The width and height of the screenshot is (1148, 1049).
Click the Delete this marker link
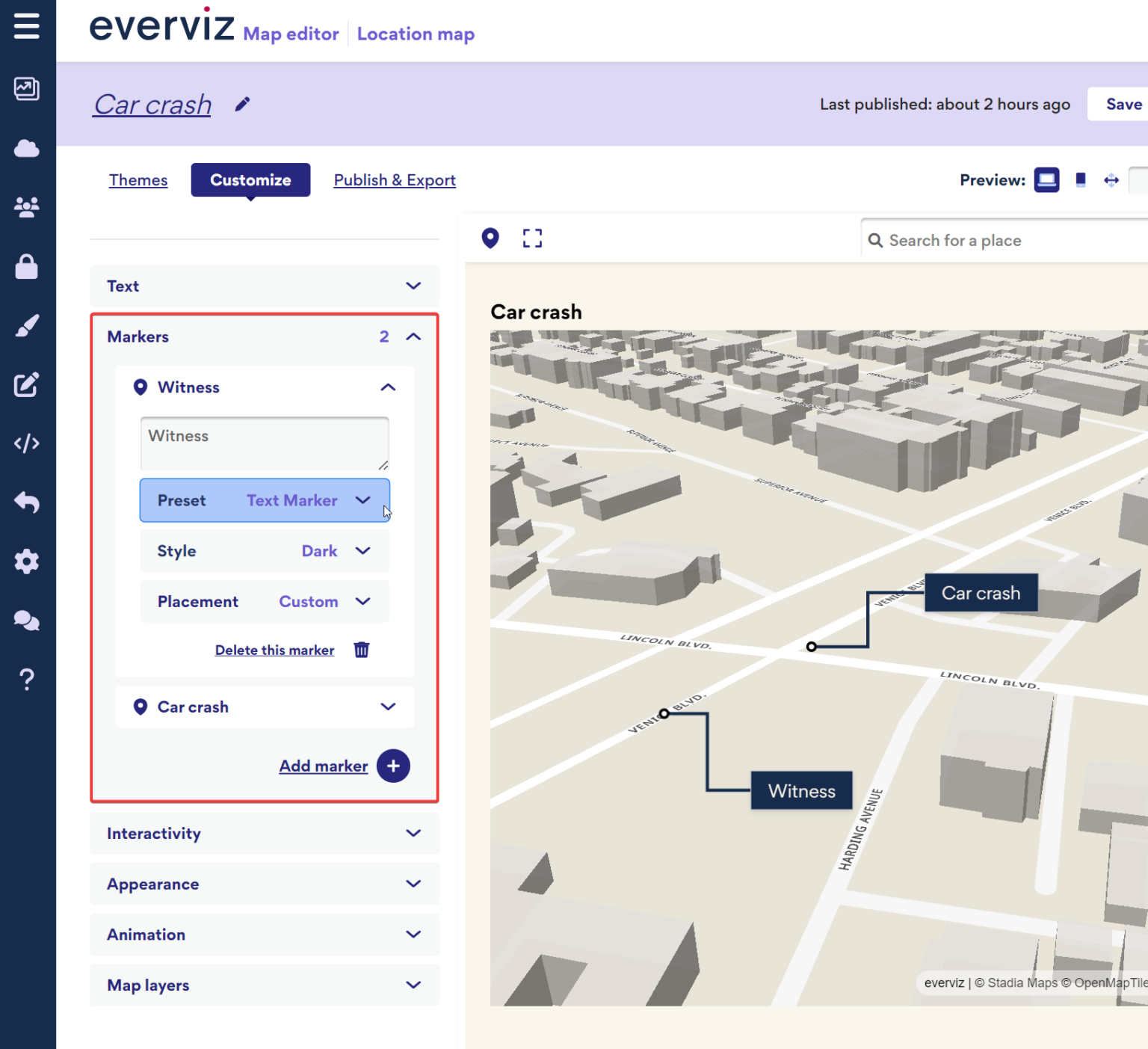[x=274, y=650]
